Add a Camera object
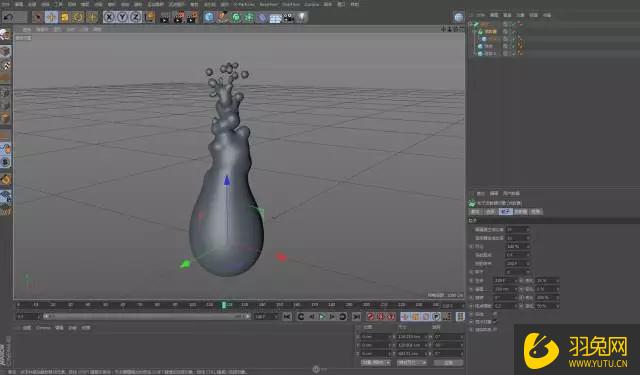 coord(289,17)
